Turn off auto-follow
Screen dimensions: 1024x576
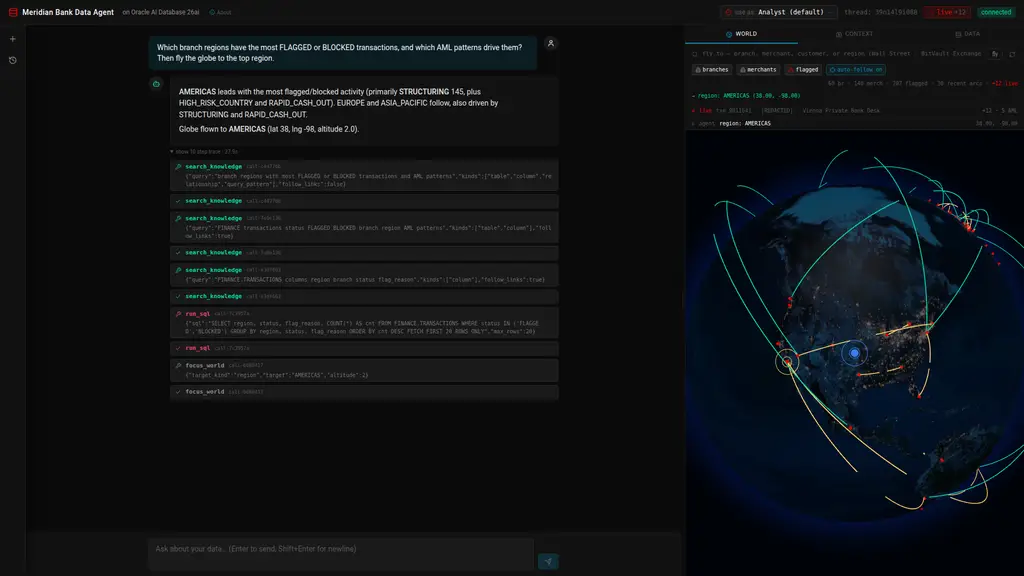point(856,70)
